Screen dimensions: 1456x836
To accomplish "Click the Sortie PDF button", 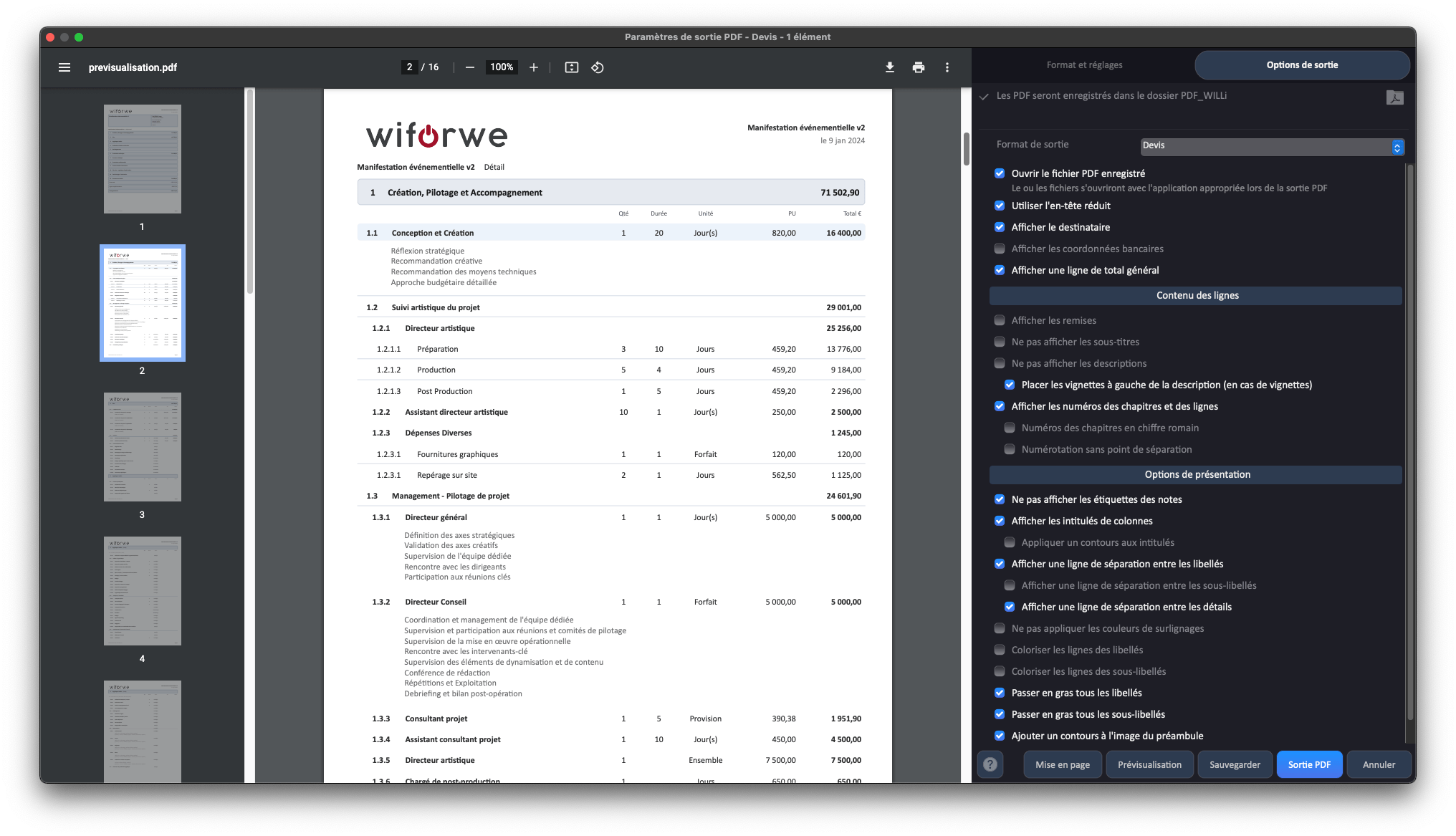I will pos(1309,764).
